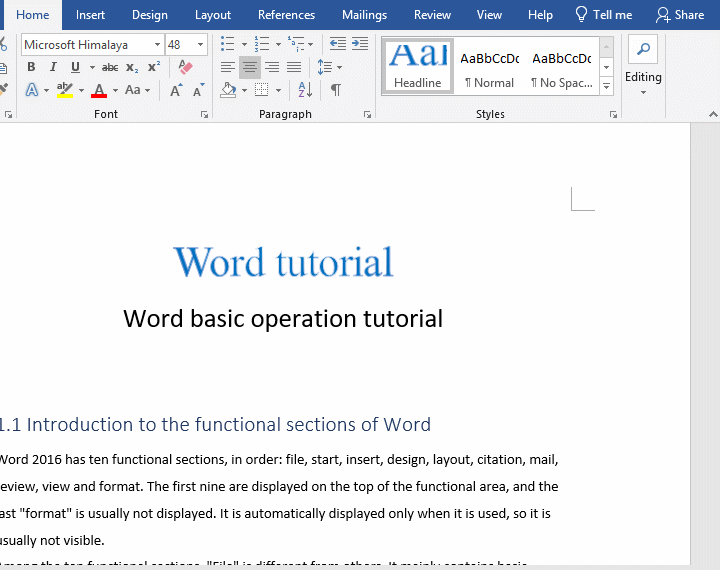Open the Help tab
Screen dimensions: 720x570
540,15
